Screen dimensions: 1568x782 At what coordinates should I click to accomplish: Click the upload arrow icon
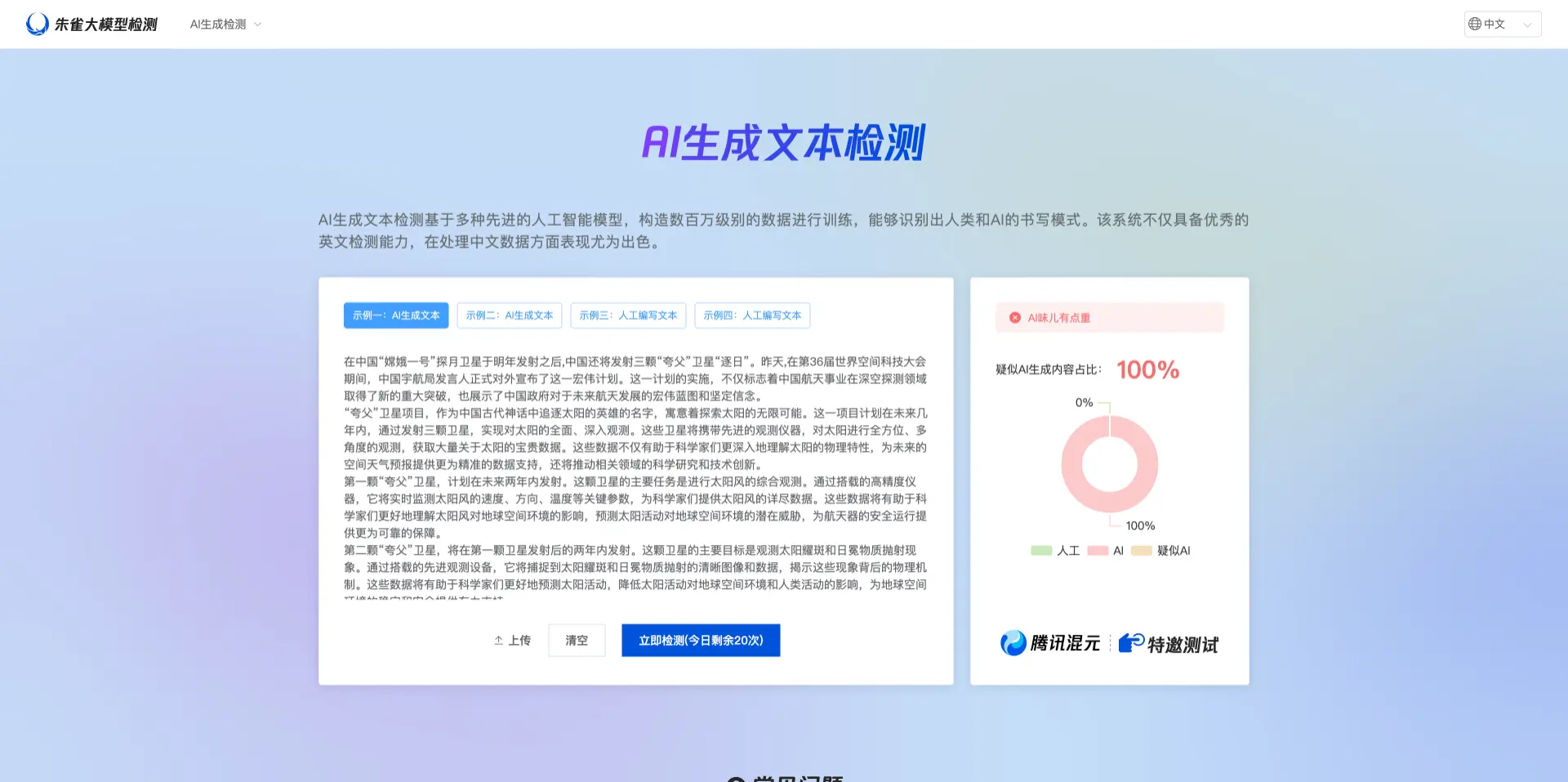[x=498, y=641]
